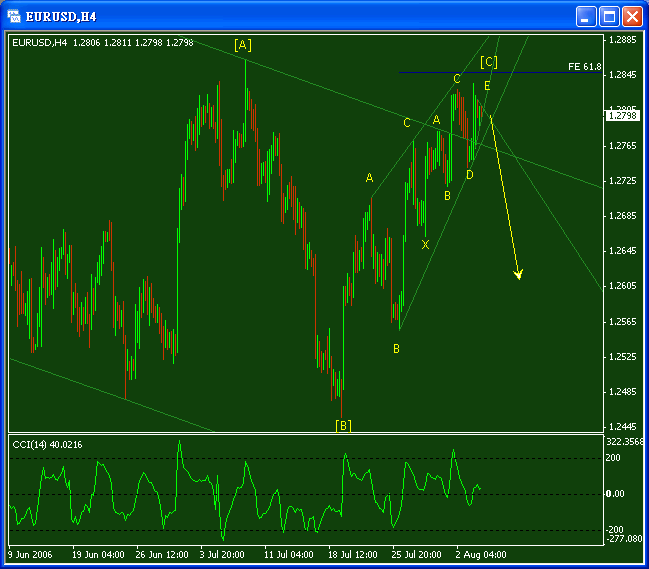Click the current price tag 1.2798
Image resolution: width=649 pixels, height=569 pixels.
(623, 115)
